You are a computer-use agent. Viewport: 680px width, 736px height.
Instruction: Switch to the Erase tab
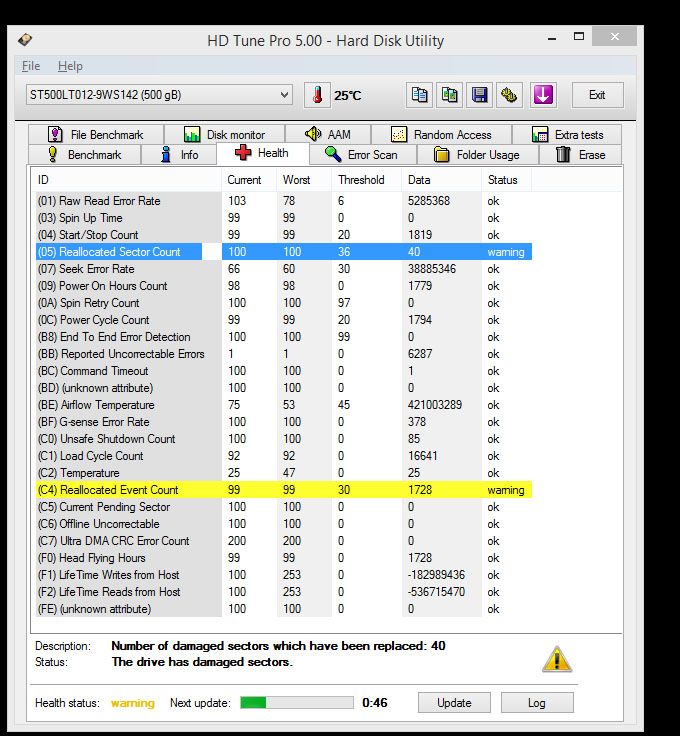581,154
